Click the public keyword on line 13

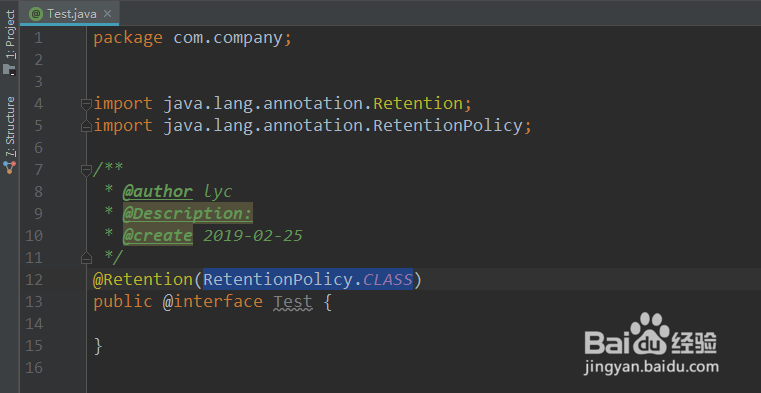[x=123, y=302]
